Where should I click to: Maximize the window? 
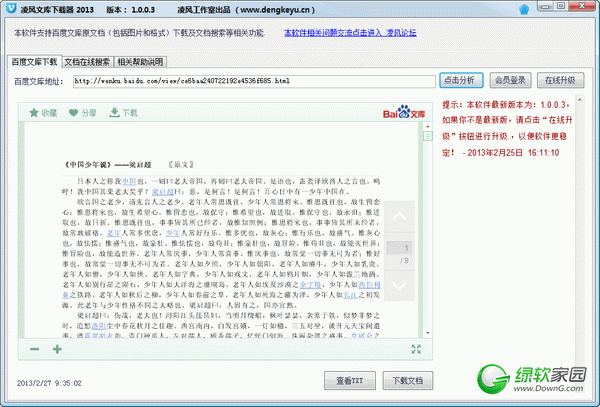point(561,6)
